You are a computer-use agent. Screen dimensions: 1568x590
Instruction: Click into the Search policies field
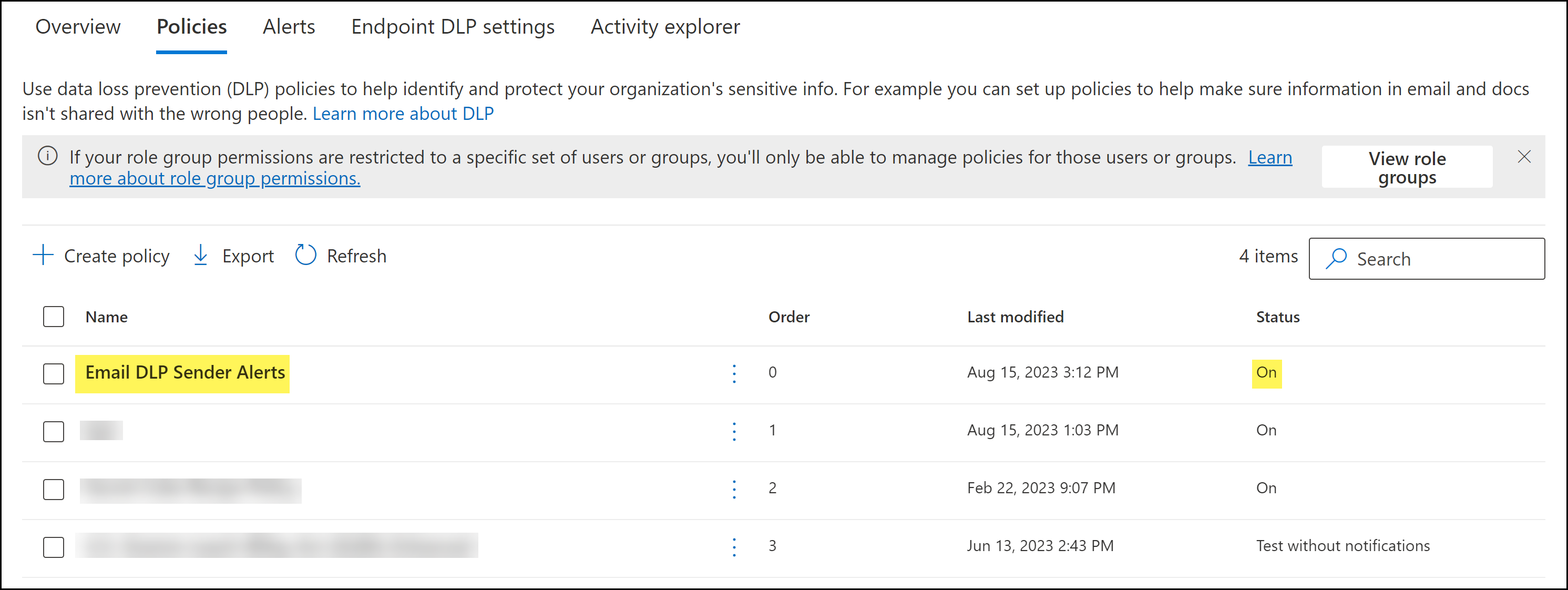click(x=1442, y=259)
